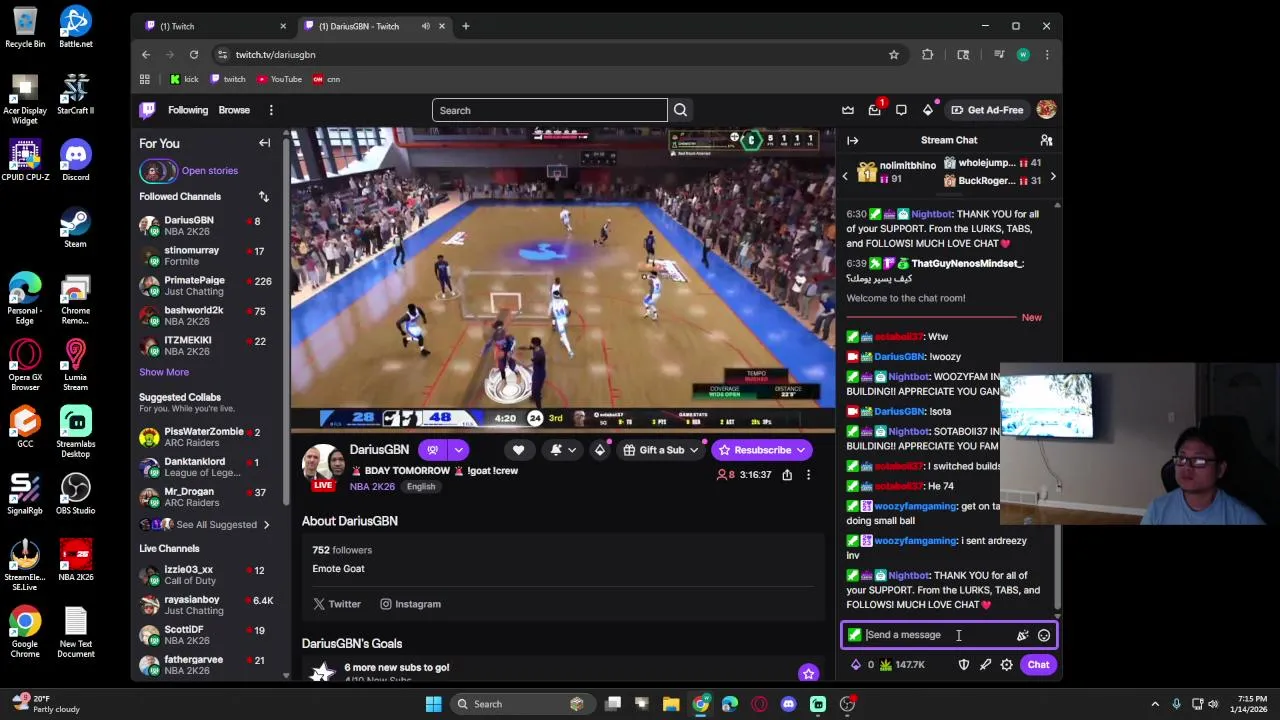Click the Windows Start button
The height and width of the screenshot is (720, 1280).
pos(433,704)
